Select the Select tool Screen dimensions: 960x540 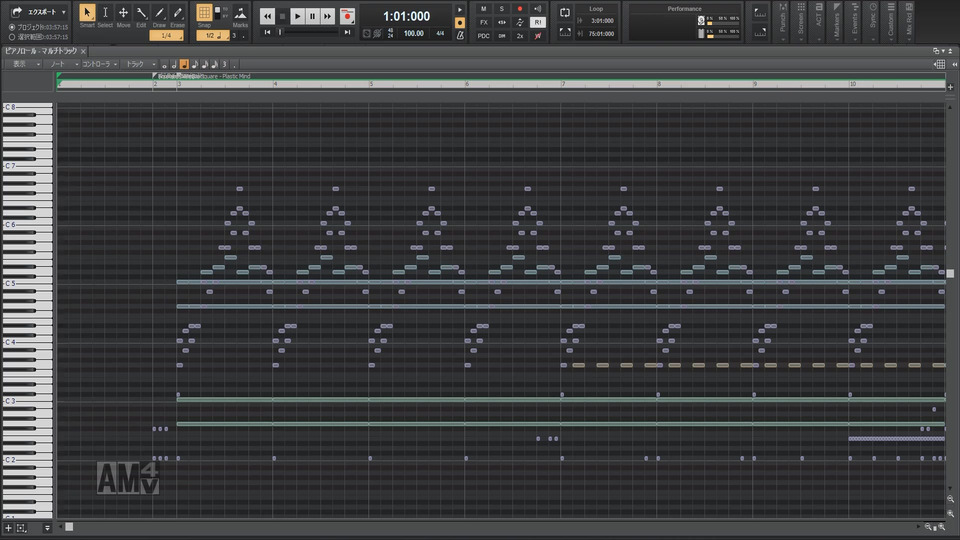click(x=105, y=13)
